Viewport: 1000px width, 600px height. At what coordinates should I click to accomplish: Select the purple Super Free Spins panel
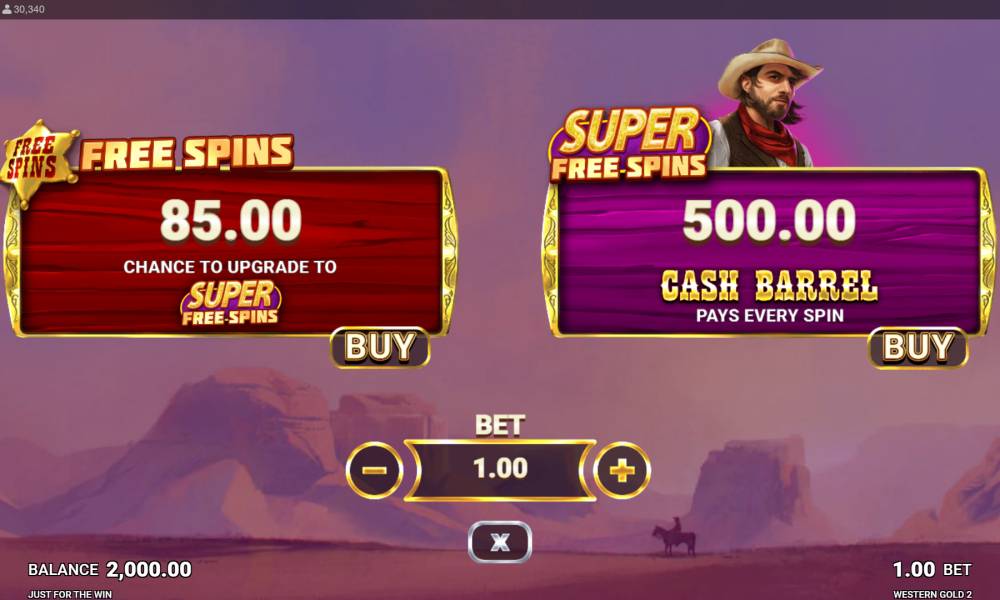click(x=768, y=252)
